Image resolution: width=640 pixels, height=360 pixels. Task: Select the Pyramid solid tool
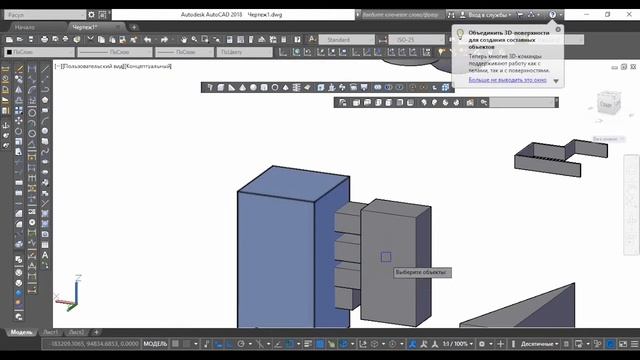pyautogui.click(x=286, y=87)
